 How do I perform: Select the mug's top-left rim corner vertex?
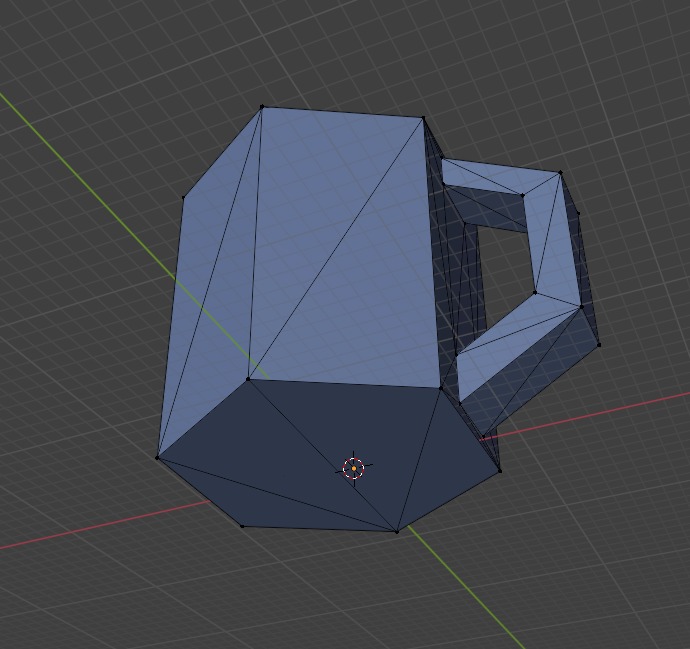coord(262,106)
